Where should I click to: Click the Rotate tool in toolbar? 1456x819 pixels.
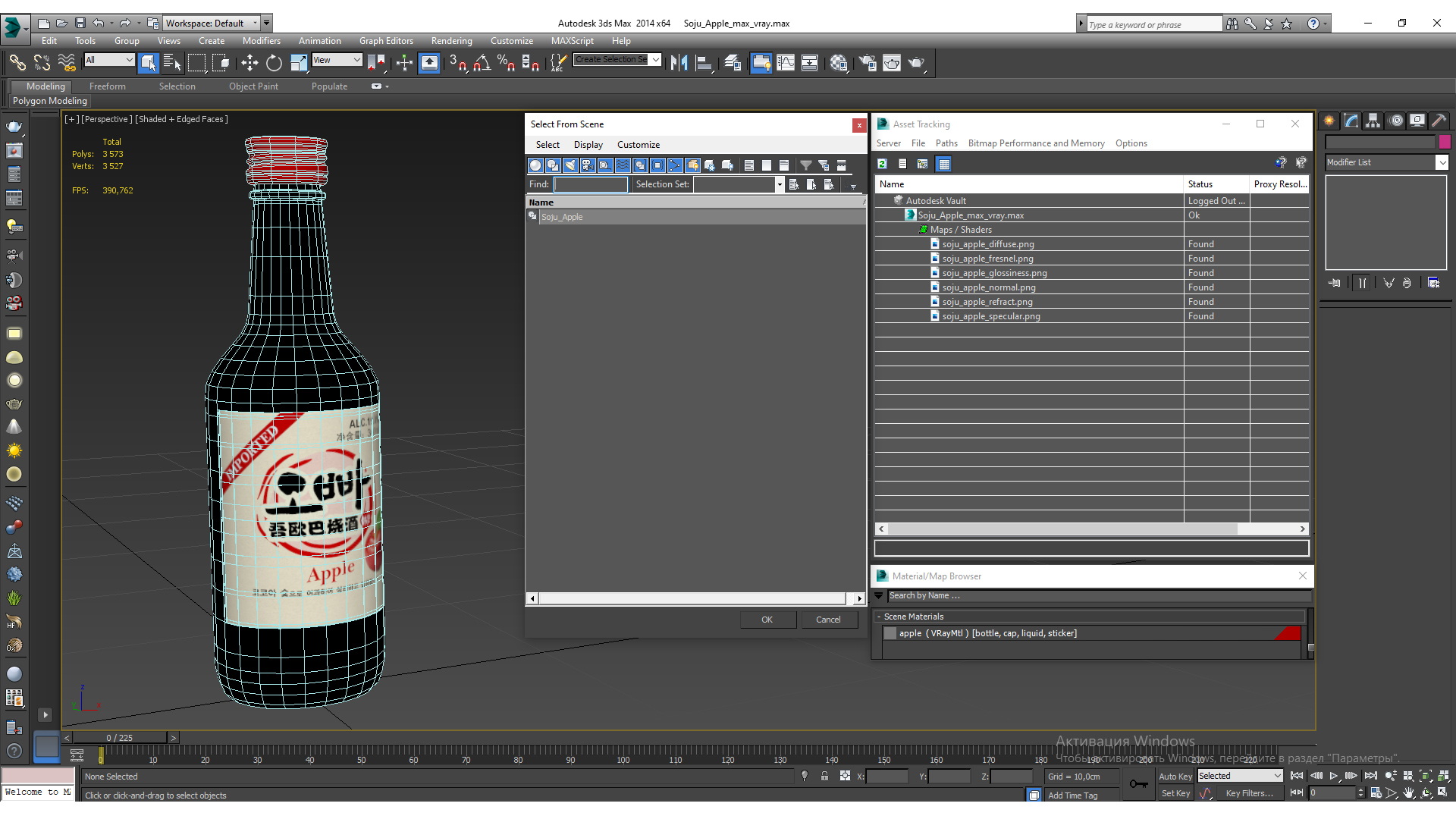272,63
